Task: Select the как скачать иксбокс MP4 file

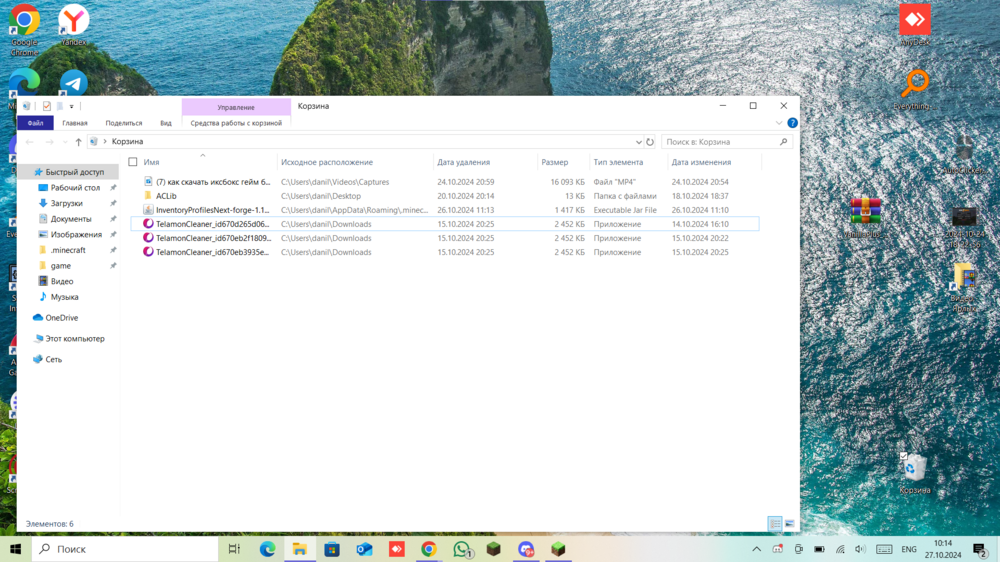Action: pyautogui.click(x=445, y=182)
